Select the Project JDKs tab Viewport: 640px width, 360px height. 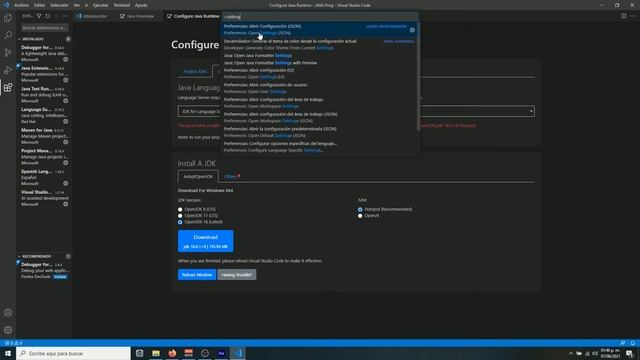(x=195, y=71)
